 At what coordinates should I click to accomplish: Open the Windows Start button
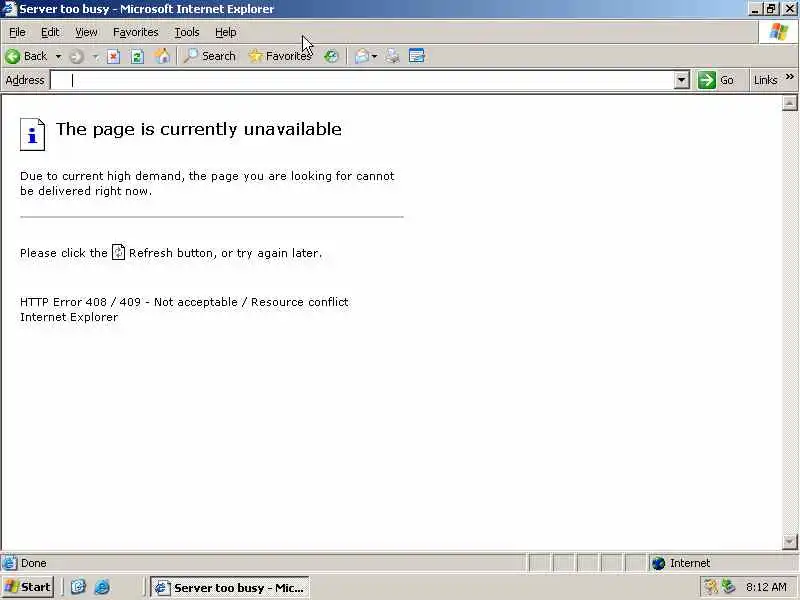click(28, 587)
